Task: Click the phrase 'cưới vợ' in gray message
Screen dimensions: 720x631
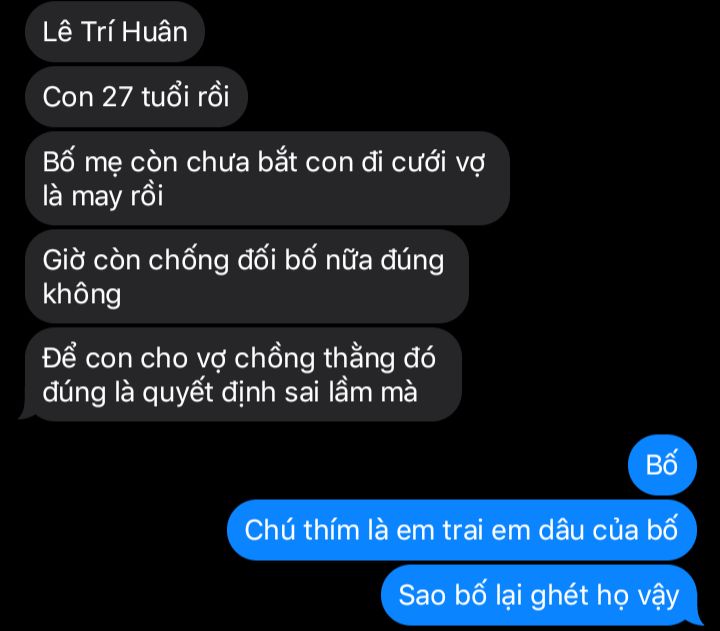Action: tap(438, 163)
